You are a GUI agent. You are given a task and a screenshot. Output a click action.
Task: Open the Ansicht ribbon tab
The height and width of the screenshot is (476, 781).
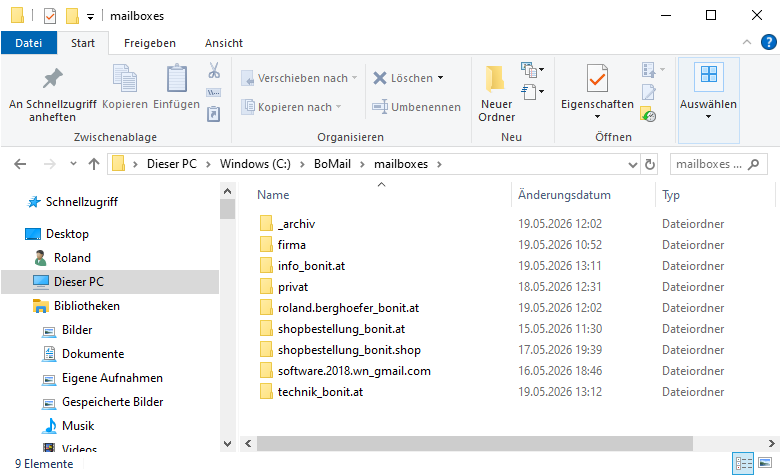tap(224, 43)
